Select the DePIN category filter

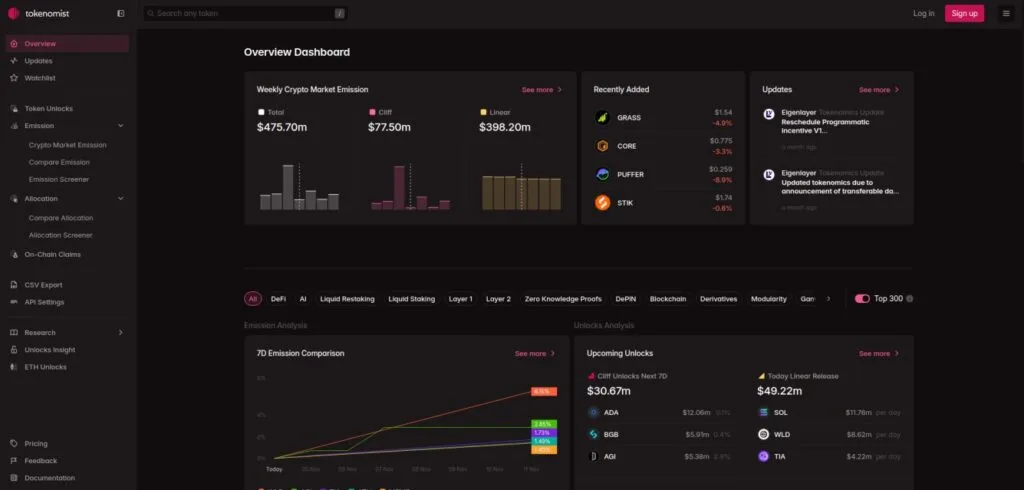pyautogui.click(x=626, y=299)
